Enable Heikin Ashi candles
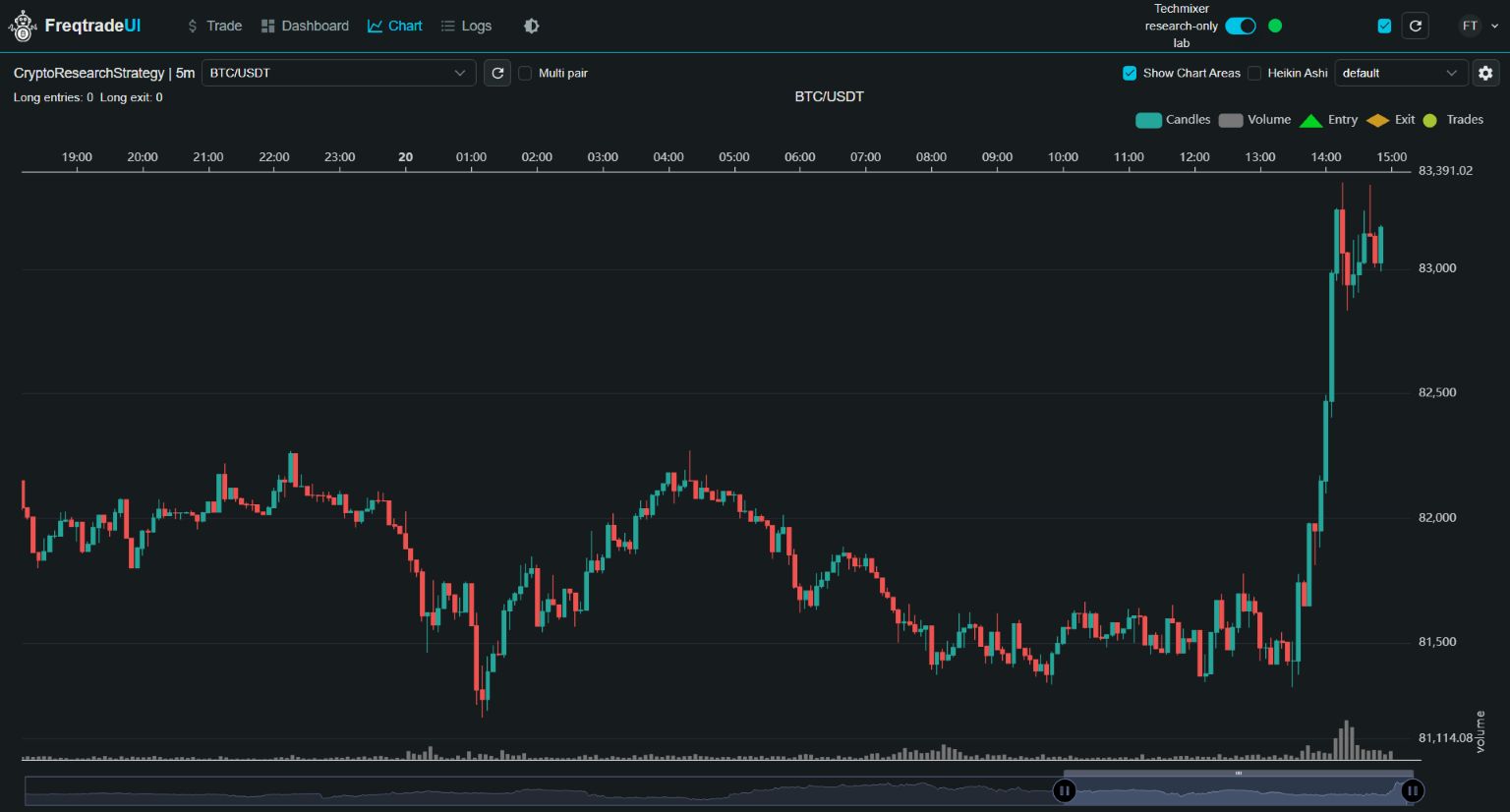The height and width of the screenshot is (812, 1510). pos(1254,73)
